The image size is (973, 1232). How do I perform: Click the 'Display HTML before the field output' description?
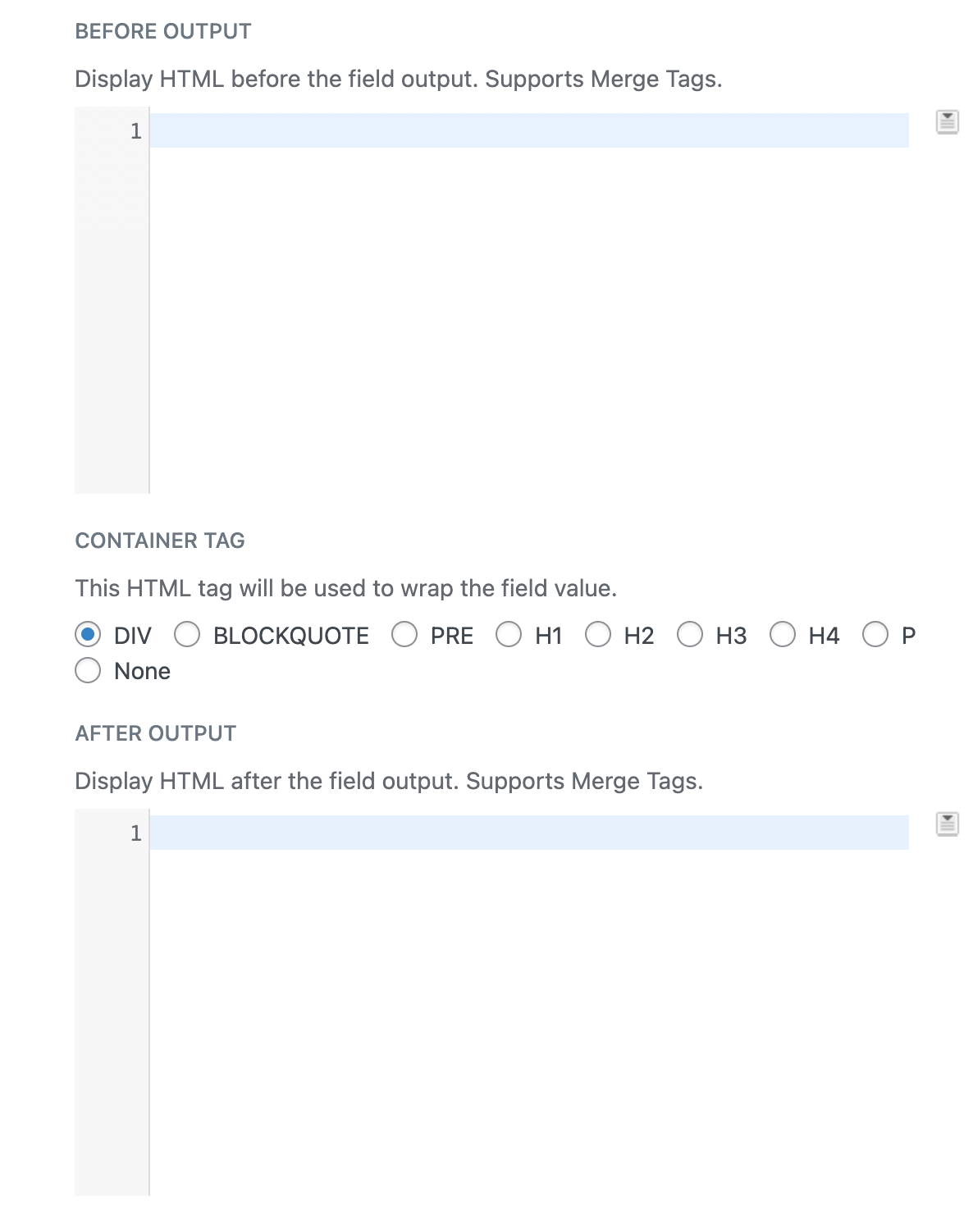click(398, 79)
